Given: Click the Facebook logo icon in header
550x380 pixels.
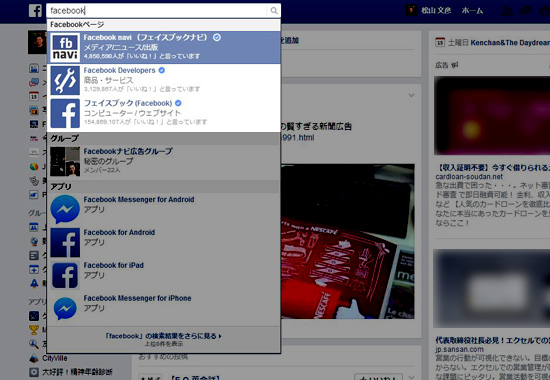Looking at the screenshot, I should pos(35,11).
